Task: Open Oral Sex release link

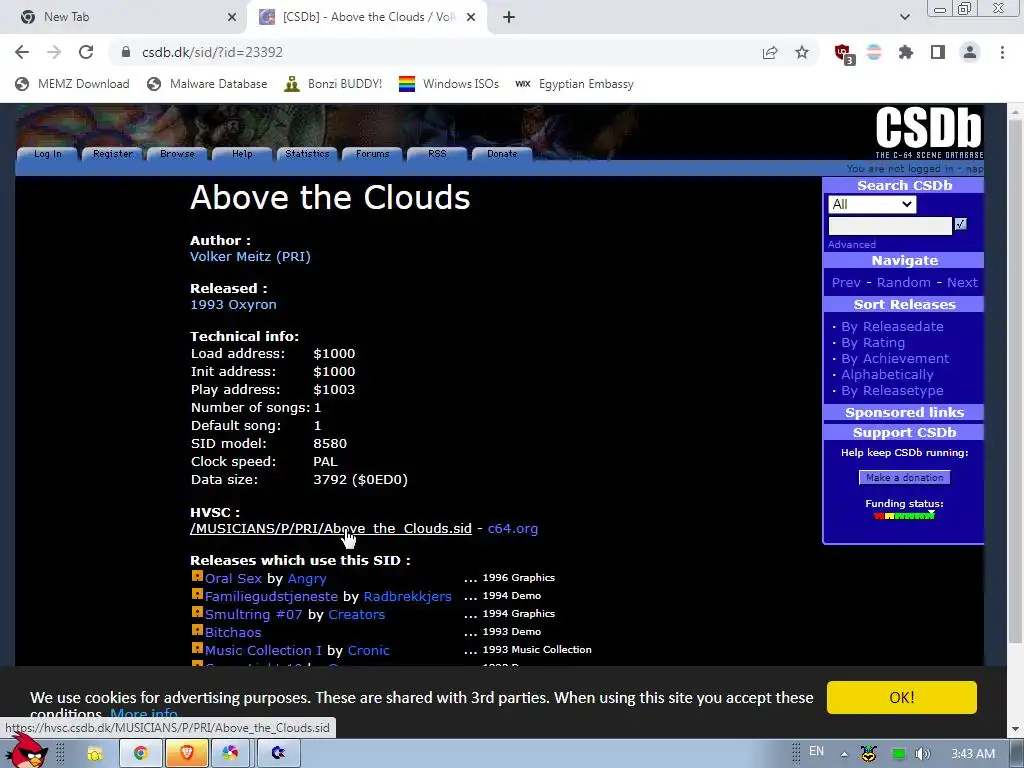Action: pos(233,579)
